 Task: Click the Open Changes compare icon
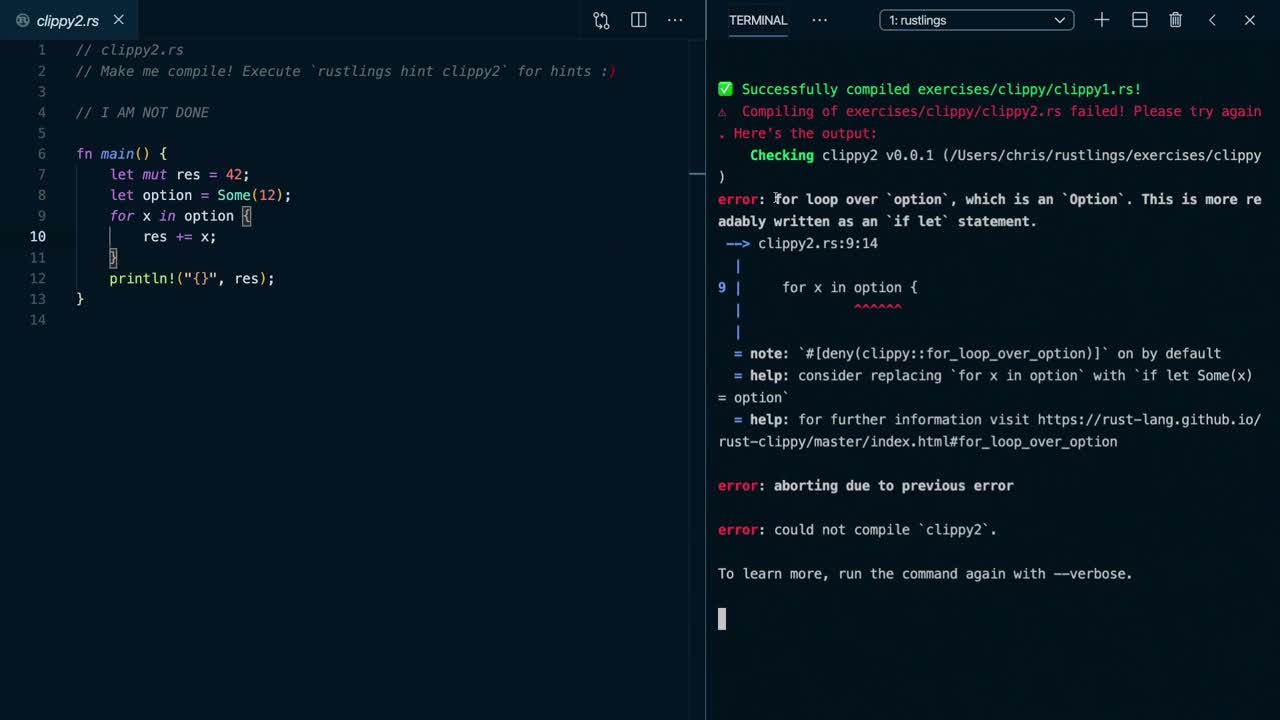coord(601,20)
